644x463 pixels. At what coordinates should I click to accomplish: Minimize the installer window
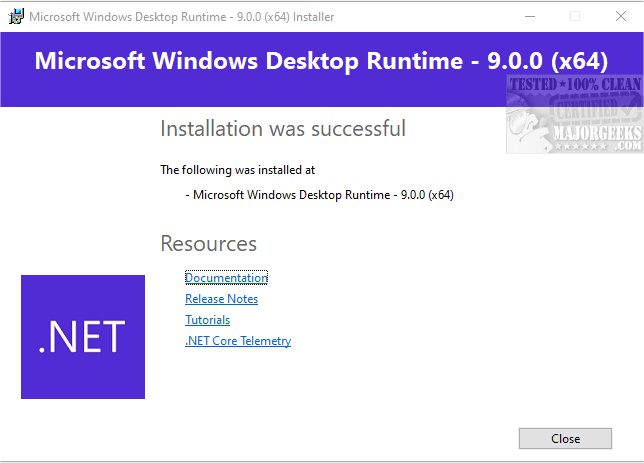pos(528,16)
